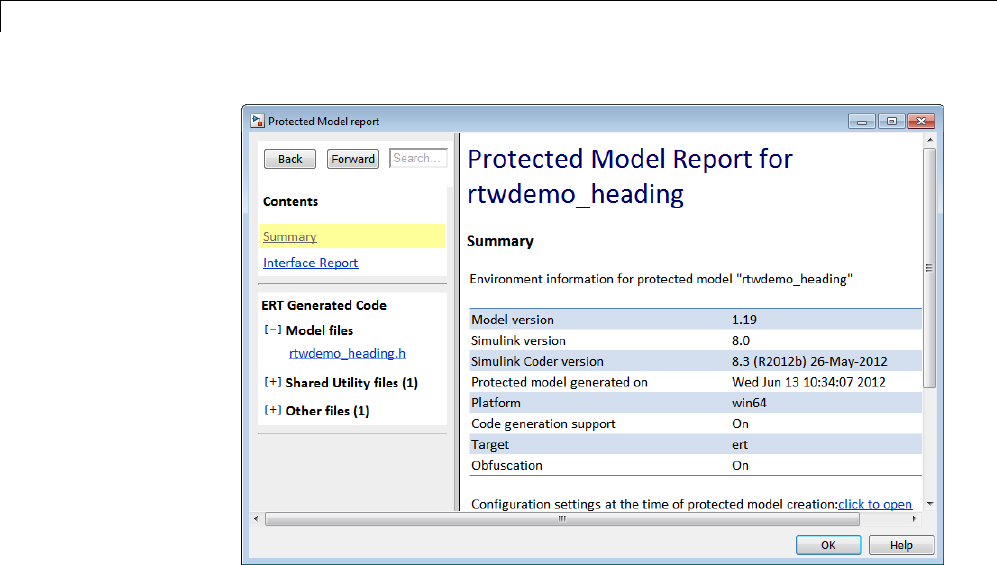Click the Protected Model report title icon
This screenshot has height=565, width=997.
pos(257,121)
